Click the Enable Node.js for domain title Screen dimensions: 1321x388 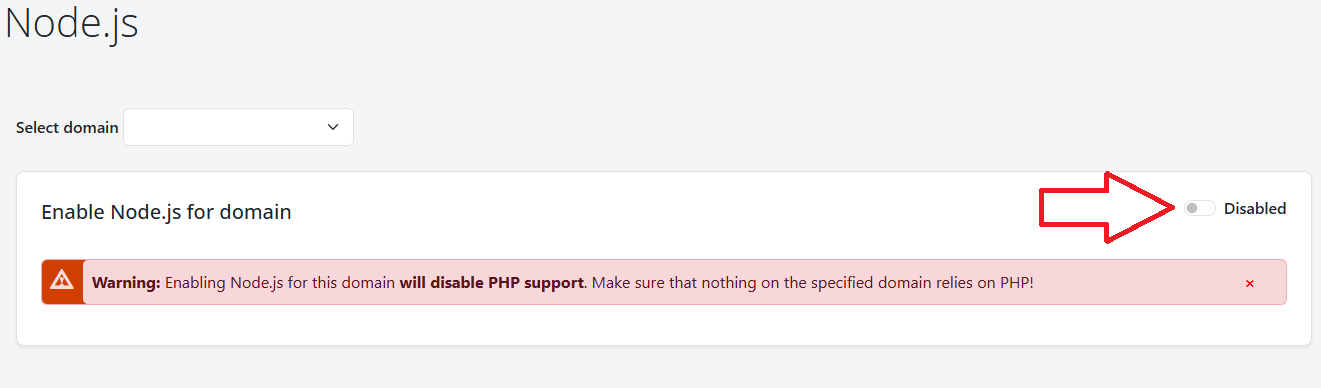pos(166,212)
